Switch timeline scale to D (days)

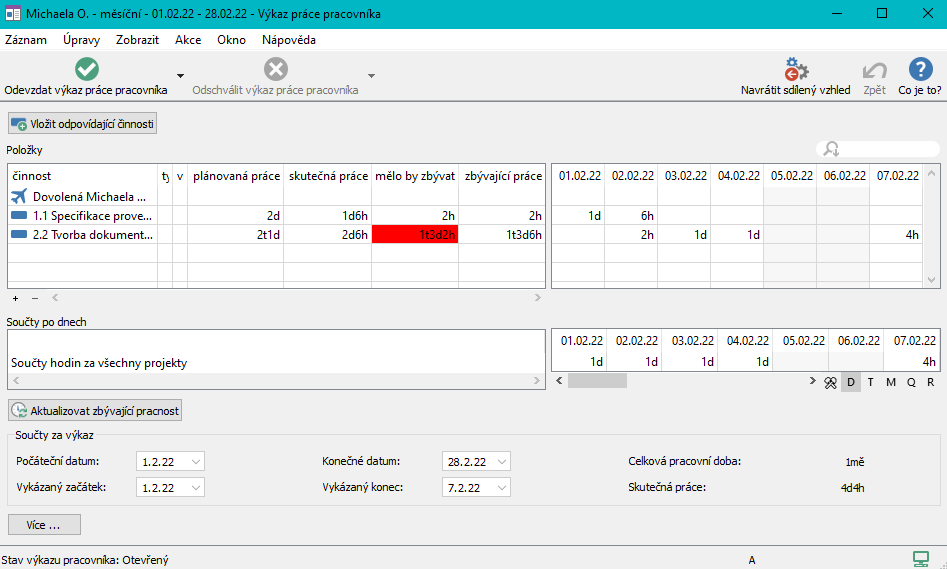point(851,382)
